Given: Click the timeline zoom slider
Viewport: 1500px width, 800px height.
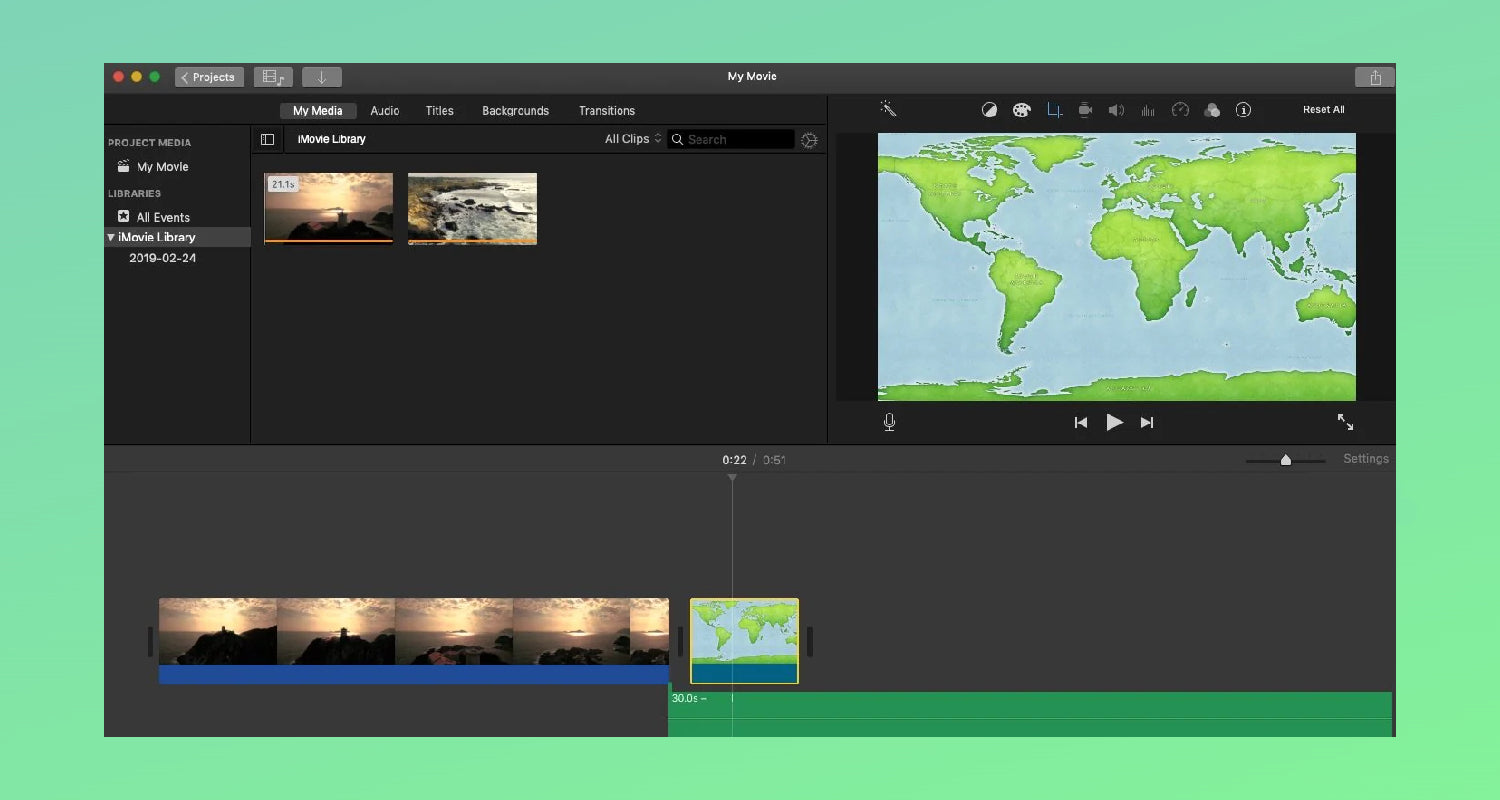Looking at the screenshot, I should coord(1286,460).
